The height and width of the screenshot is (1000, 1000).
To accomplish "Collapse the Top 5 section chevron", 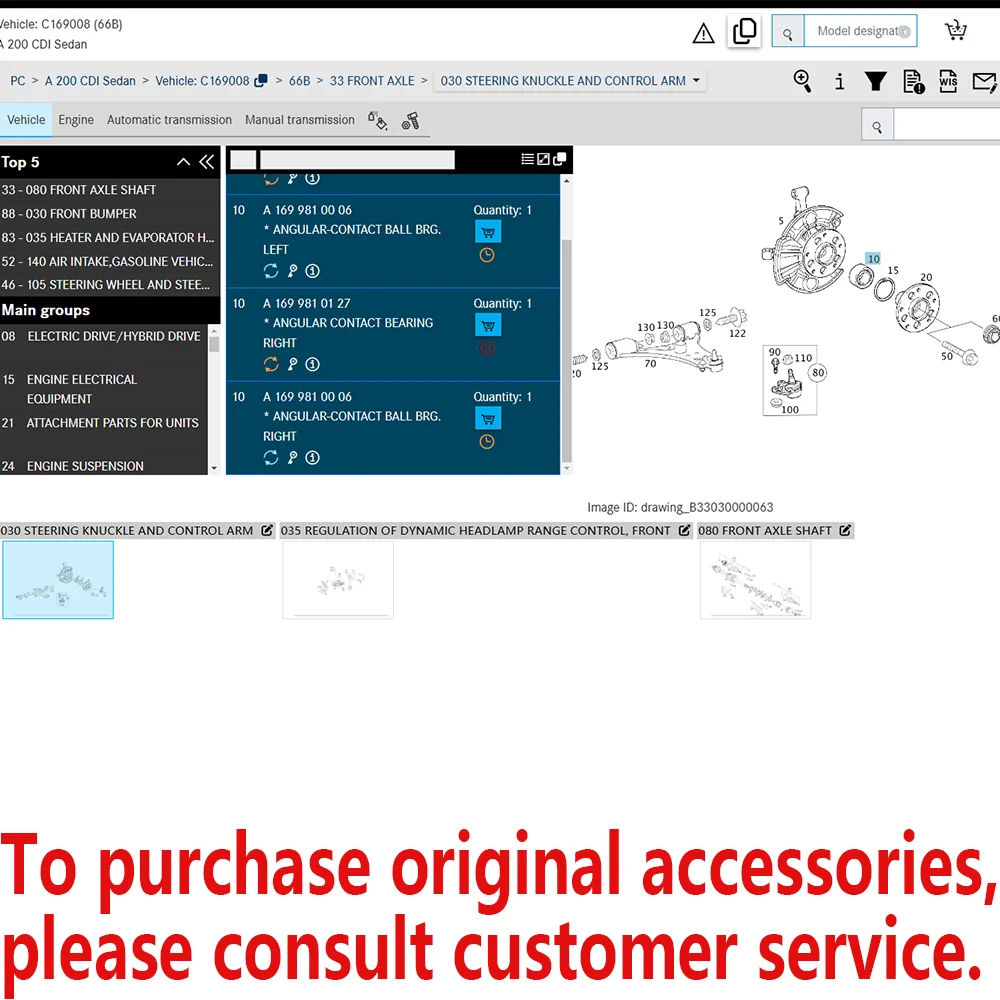I will [183, 162].
